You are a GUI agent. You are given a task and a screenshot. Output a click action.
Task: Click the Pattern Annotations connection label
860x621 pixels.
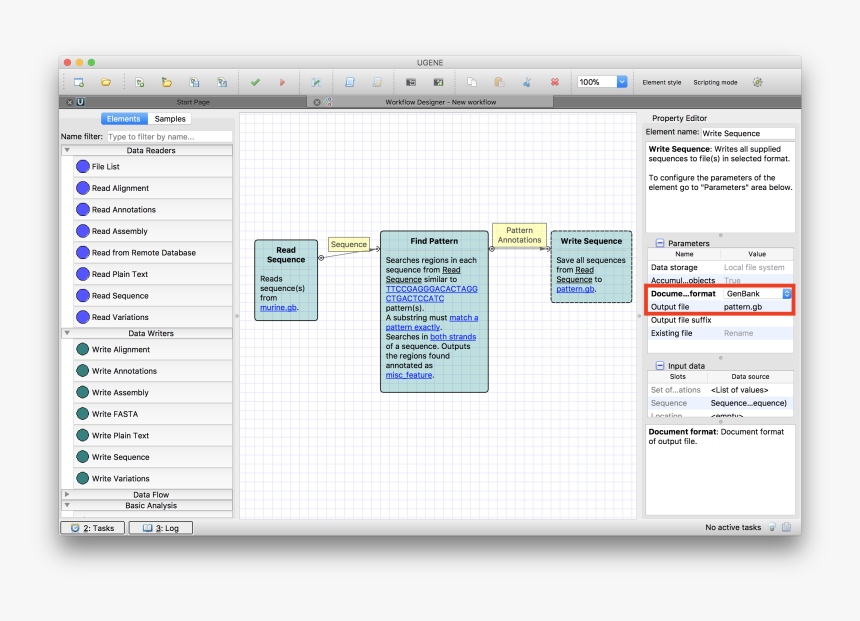pyautogui.click(x=519, y=235)
